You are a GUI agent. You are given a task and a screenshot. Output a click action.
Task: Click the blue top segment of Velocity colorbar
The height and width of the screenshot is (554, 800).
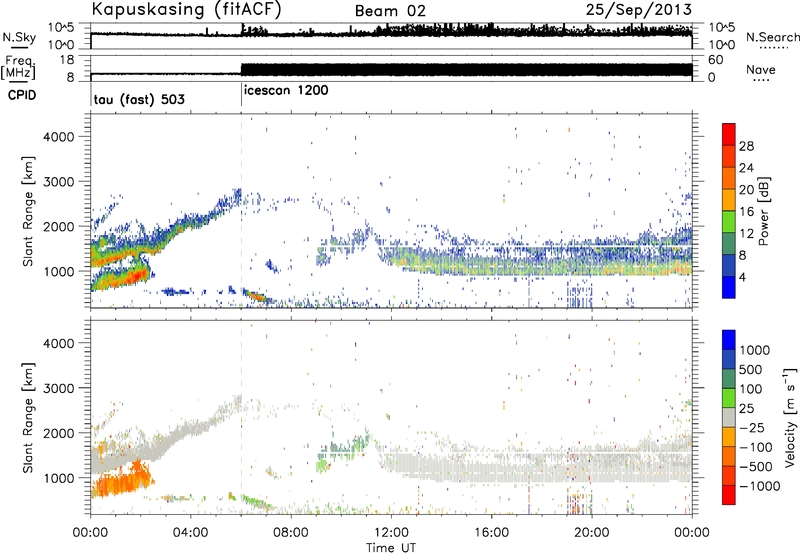(729, 340)
